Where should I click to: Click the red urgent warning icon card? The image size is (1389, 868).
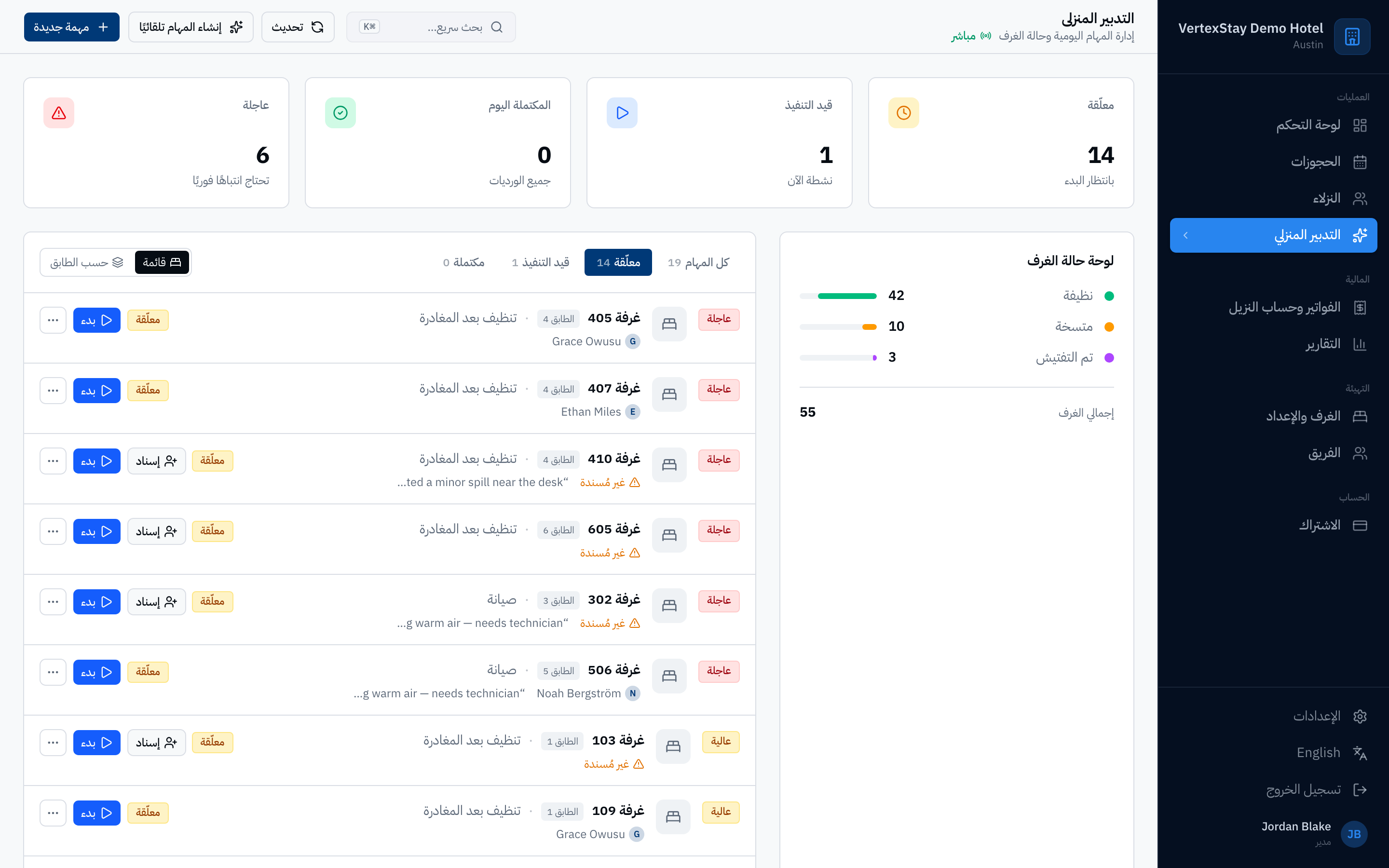58,113
